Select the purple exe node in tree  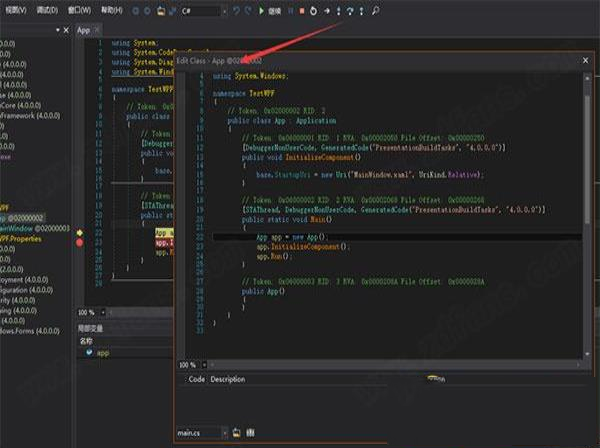click(x=5, y=157)
